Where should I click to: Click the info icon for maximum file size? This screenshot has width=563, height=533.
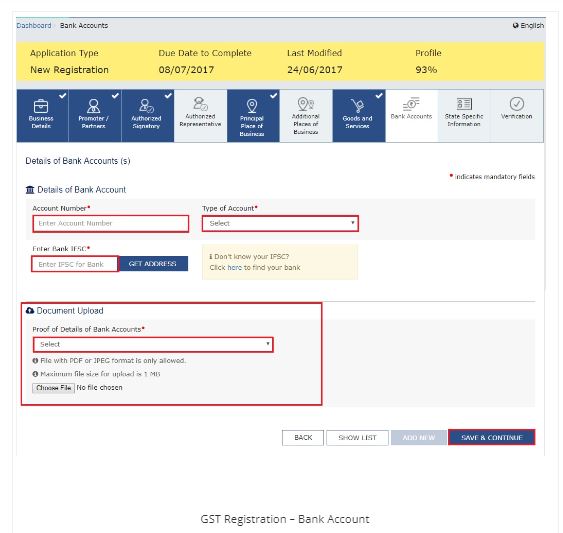pyautogui.click(x=35, y=374)
